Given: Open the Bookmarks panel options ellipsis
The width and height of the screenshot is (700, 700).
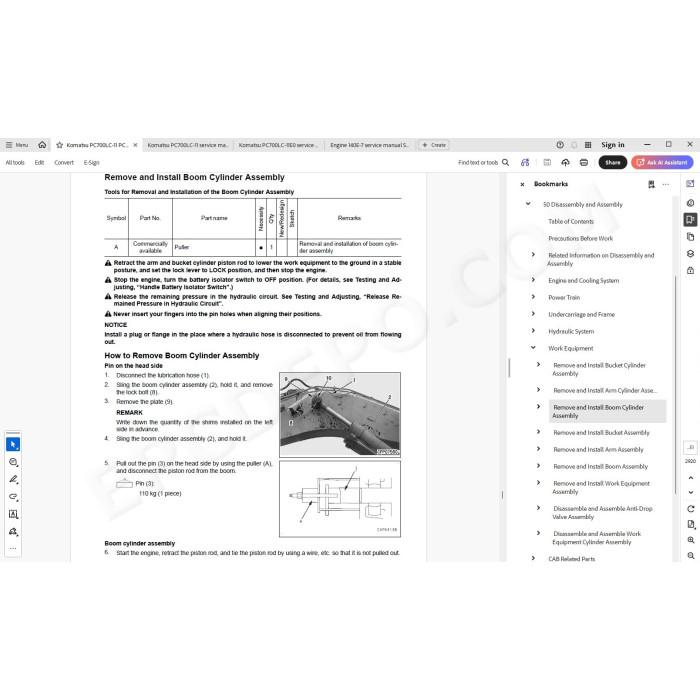Looking at the screenshot, I should [x=666, y=184].
